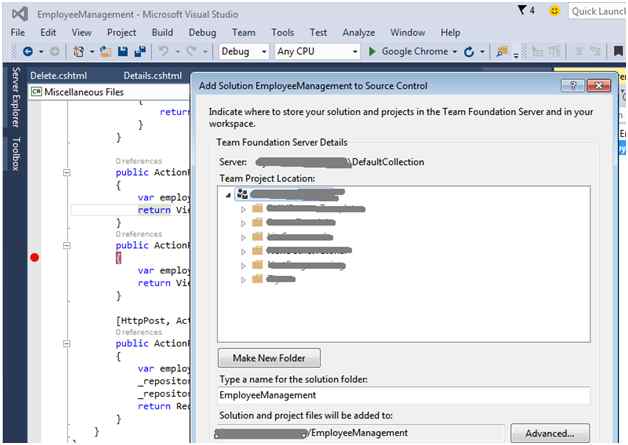Expand the first folder in project tree

243,209
